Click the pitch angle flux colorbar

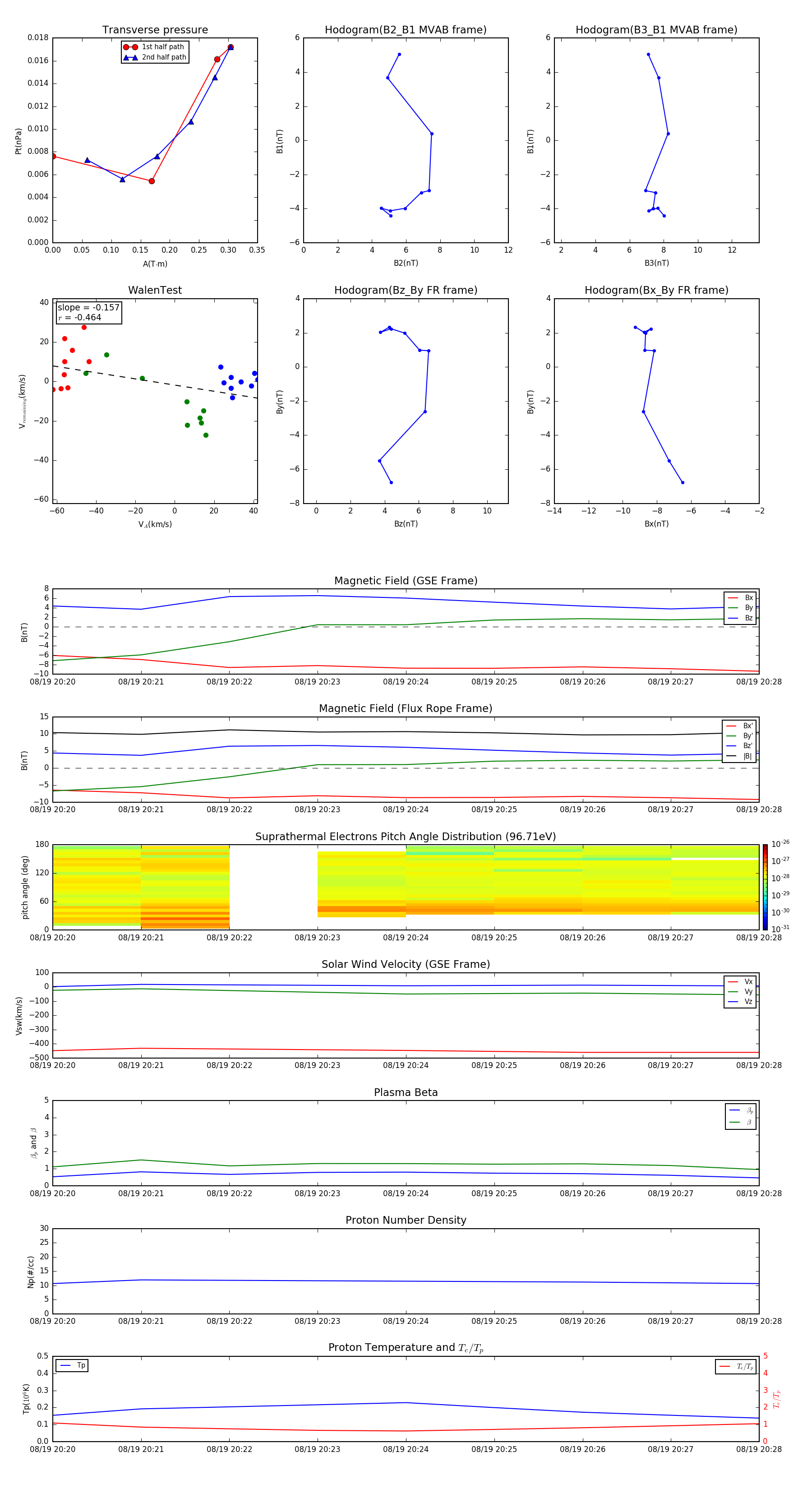[x=765, y=887]
